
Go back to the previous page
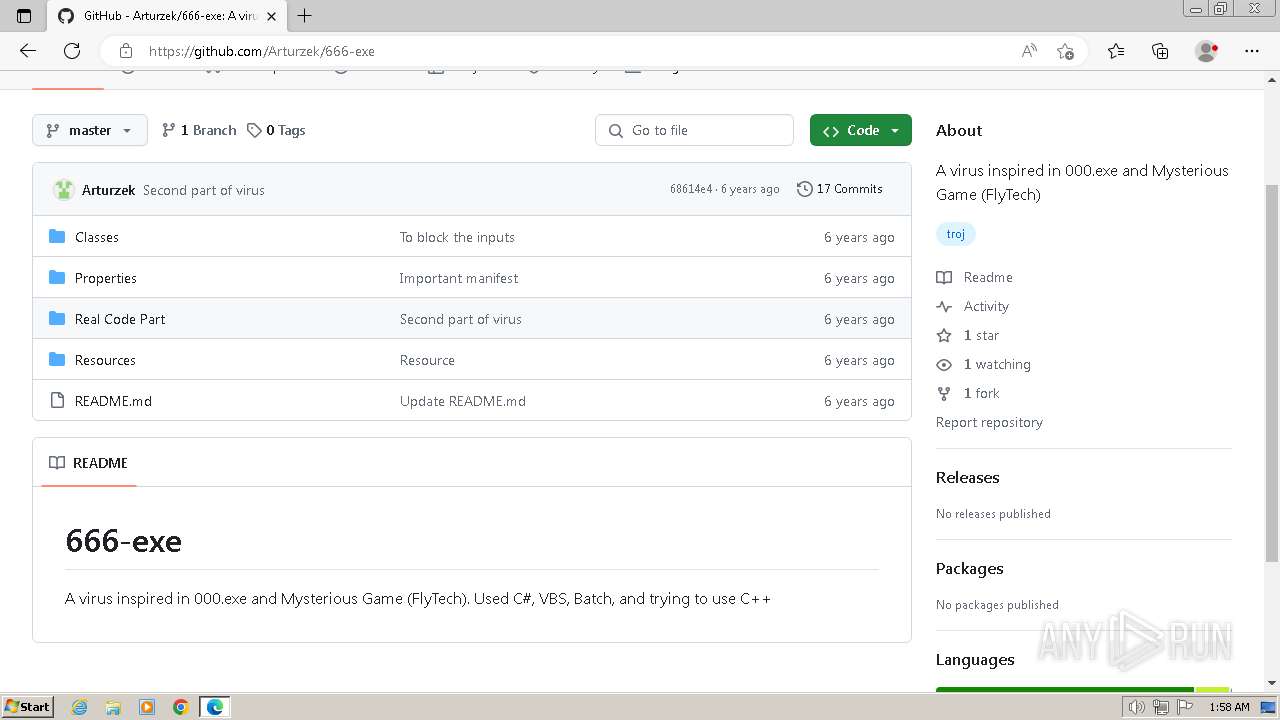pyautogui.click(x=28, y=51)
